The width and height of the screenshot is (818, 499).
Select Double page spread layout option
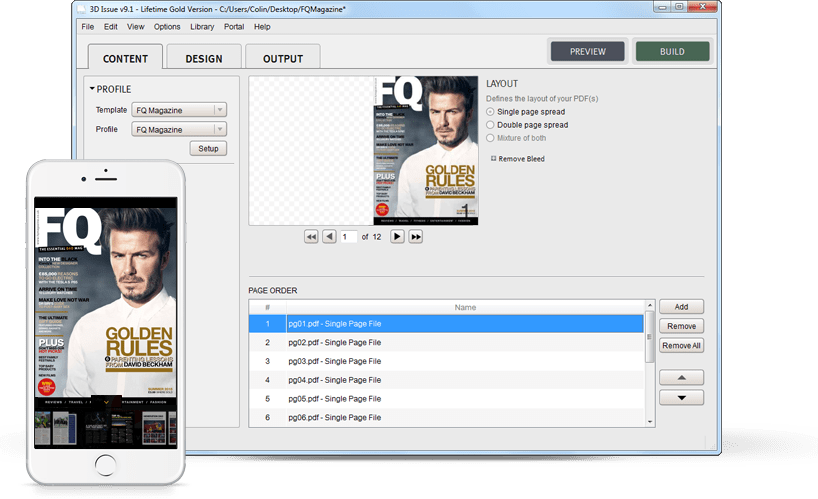(x=490, y=125)
